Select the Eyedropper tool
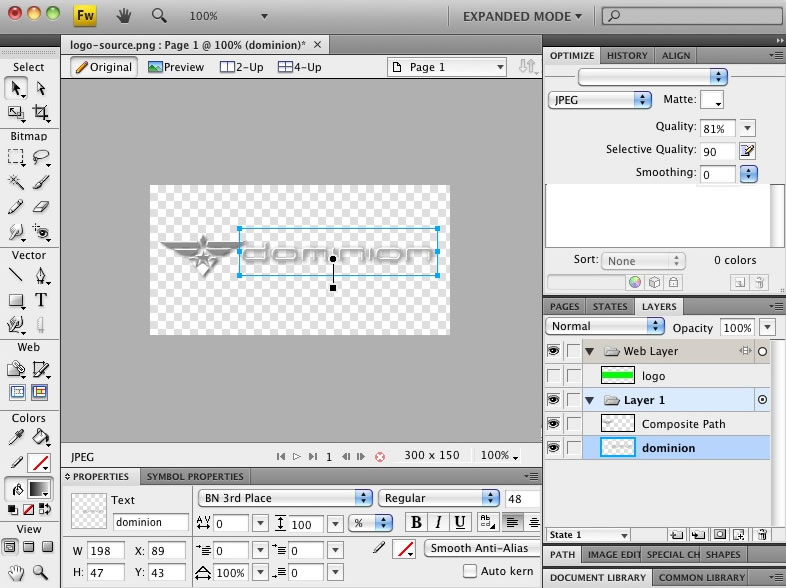Image resolution: width=786 pixels, height=588 pixels. click(16, 438)
